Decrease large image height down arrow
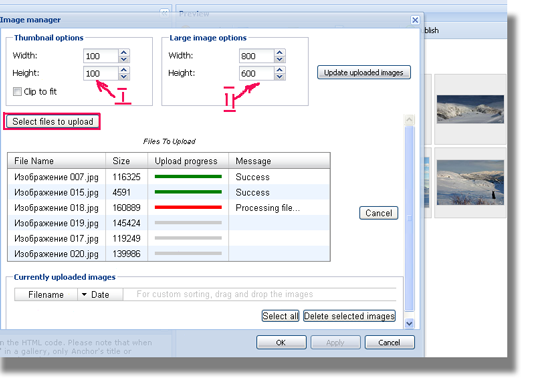Screen dimensions: 535x381 point(279,77)
